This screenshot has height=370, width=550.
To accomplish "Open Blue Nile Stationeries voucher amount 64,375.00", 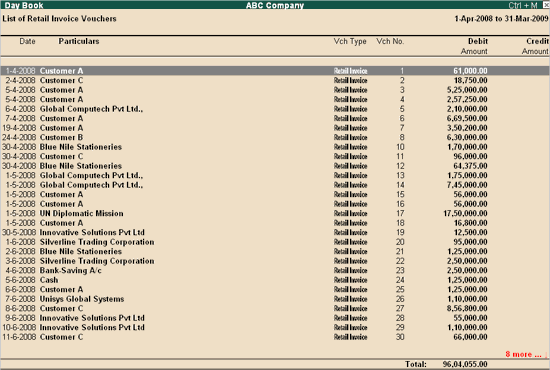I will (275, 166).
